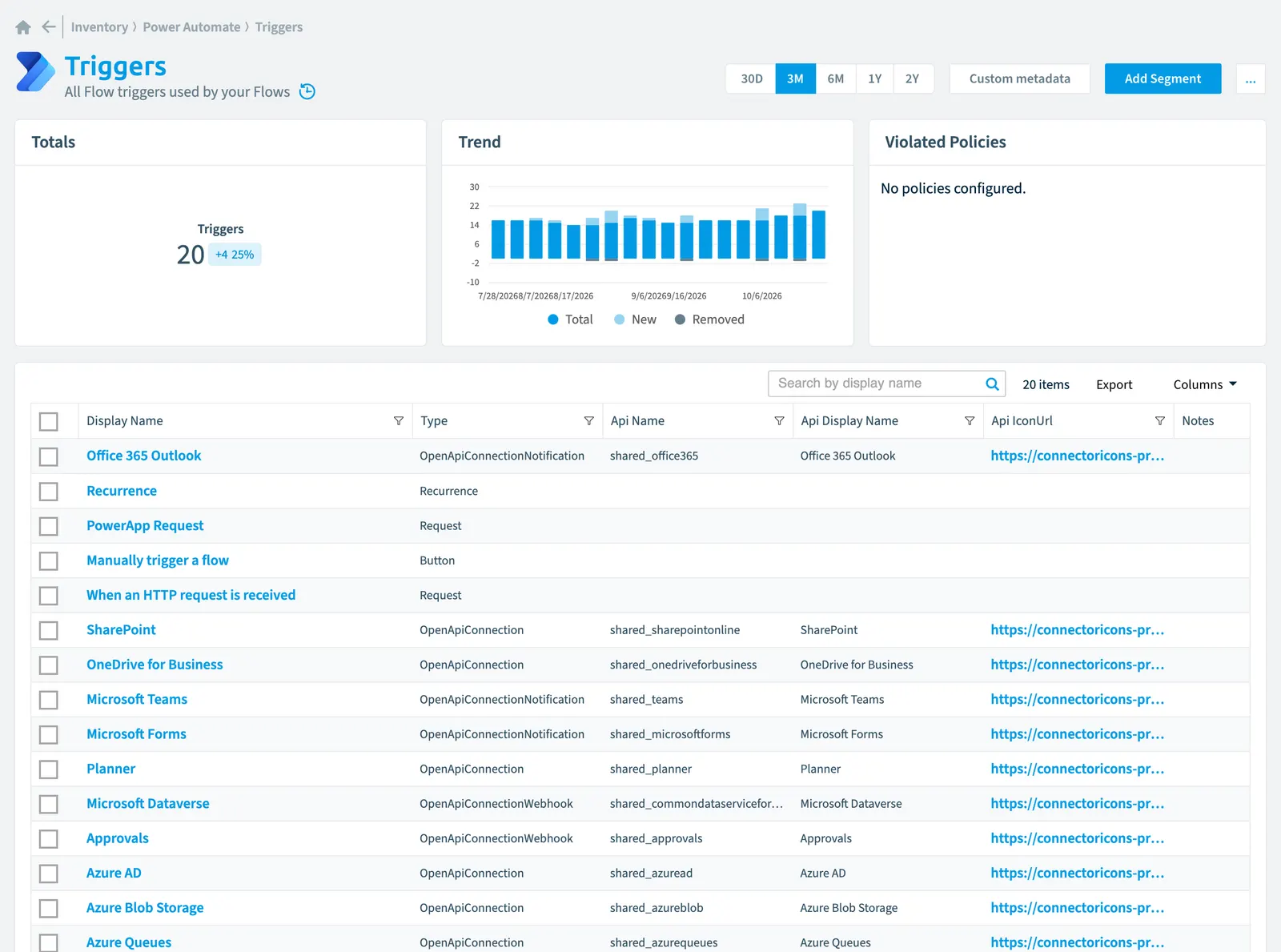Viewport: 1281px width, 952px height.
Task: Open the Type column filter icon
Action: pyautogui.click(x=589, y=421)
